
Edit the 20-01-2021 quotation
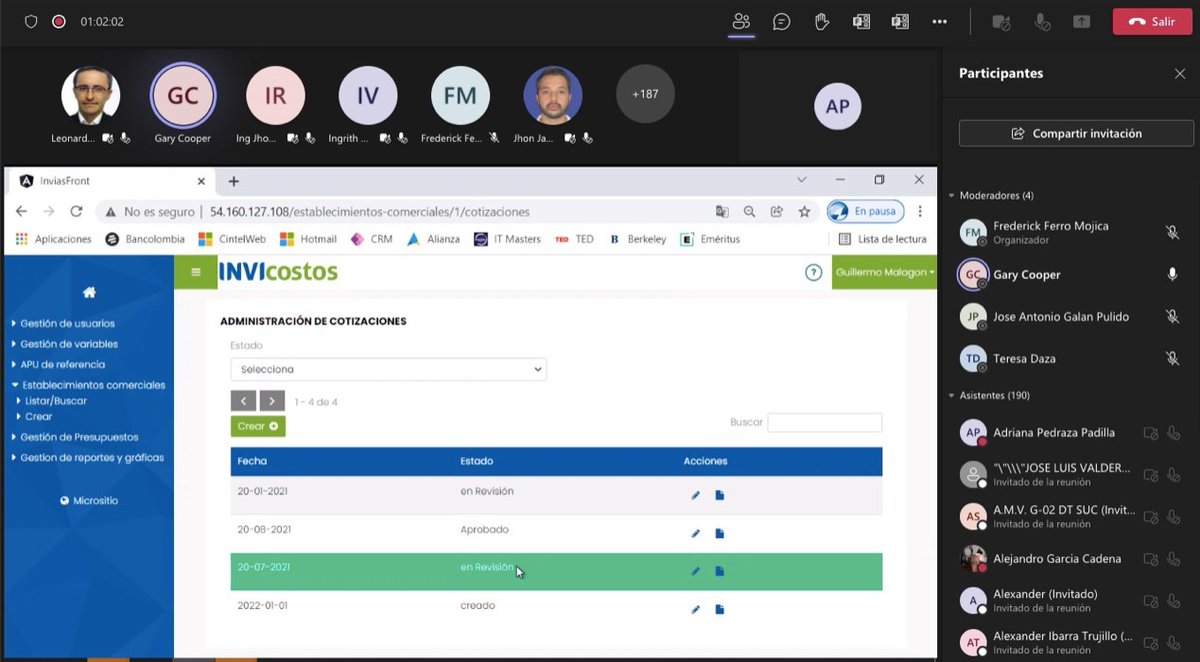click(x=696, y=495)
